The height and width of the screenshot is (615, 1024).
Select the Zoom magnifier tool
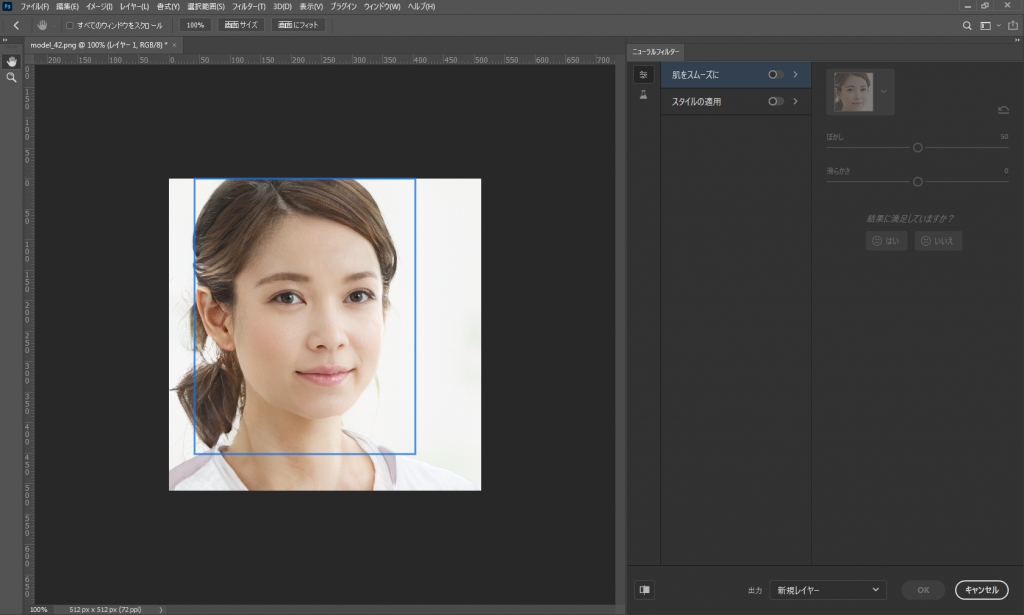tap(11, 76)
